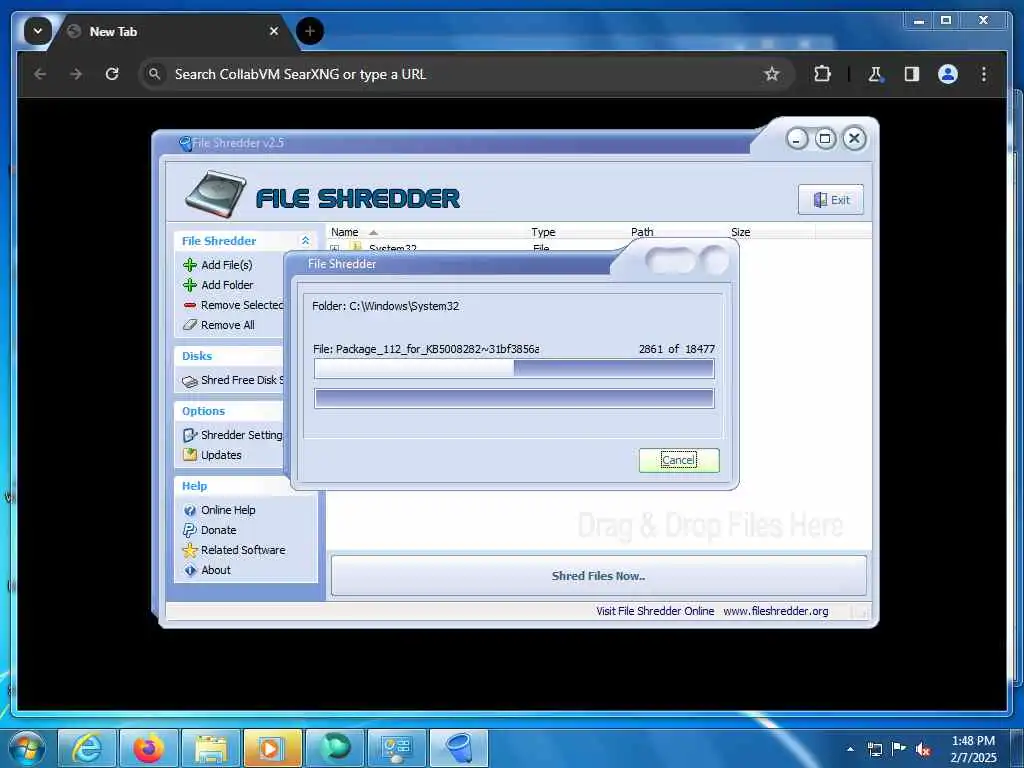
Task: Click the overall progress bar
Action: [514, 398]
